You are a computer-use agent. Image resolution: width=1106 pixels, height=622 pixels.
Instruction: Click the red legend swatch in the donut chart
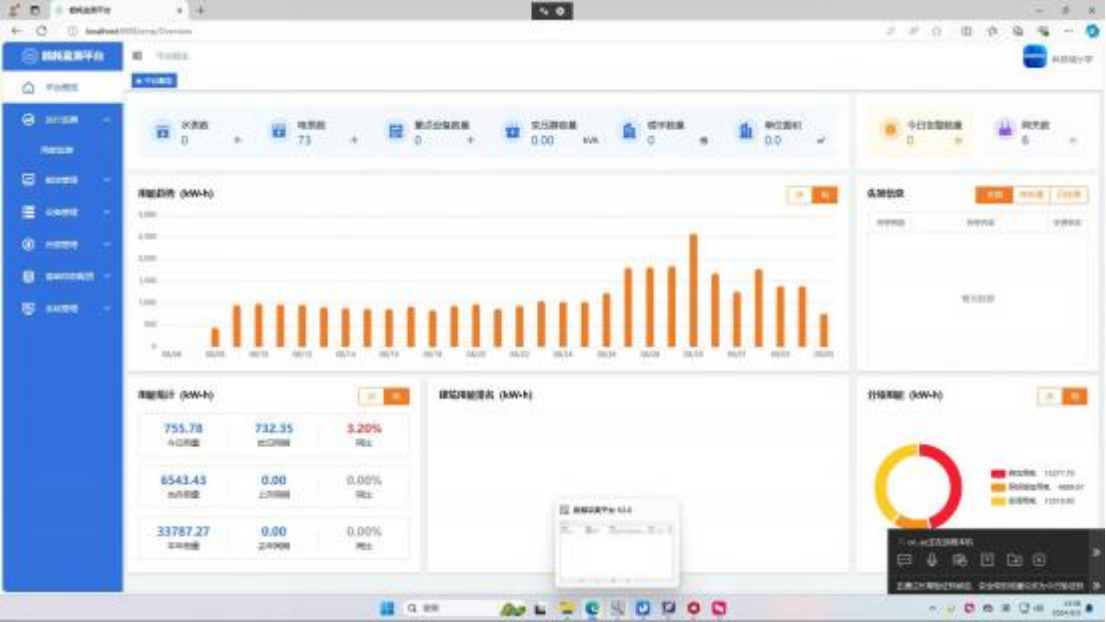tap(997, 473)
